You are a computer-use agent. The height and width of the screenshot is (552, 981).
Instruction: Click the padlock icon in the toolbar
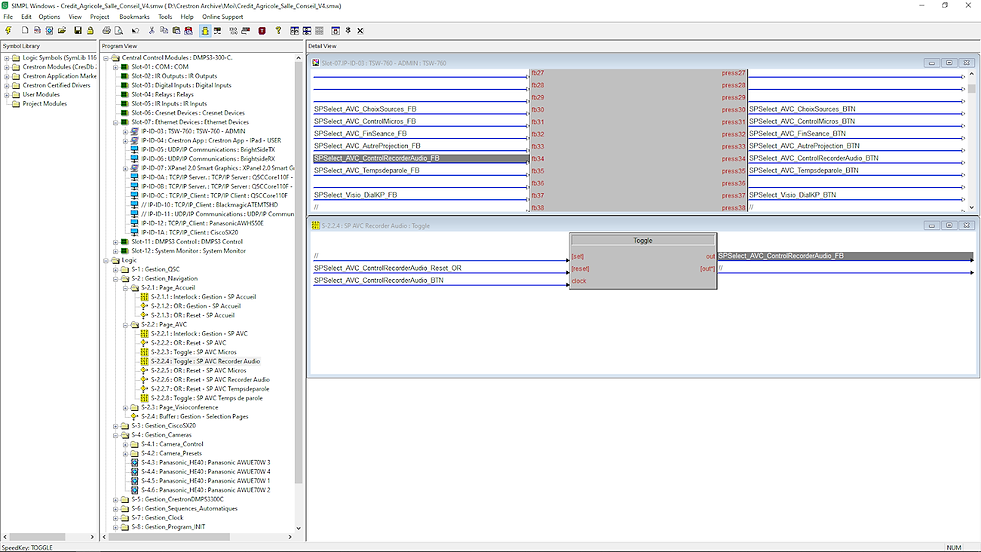click(90, 30)
